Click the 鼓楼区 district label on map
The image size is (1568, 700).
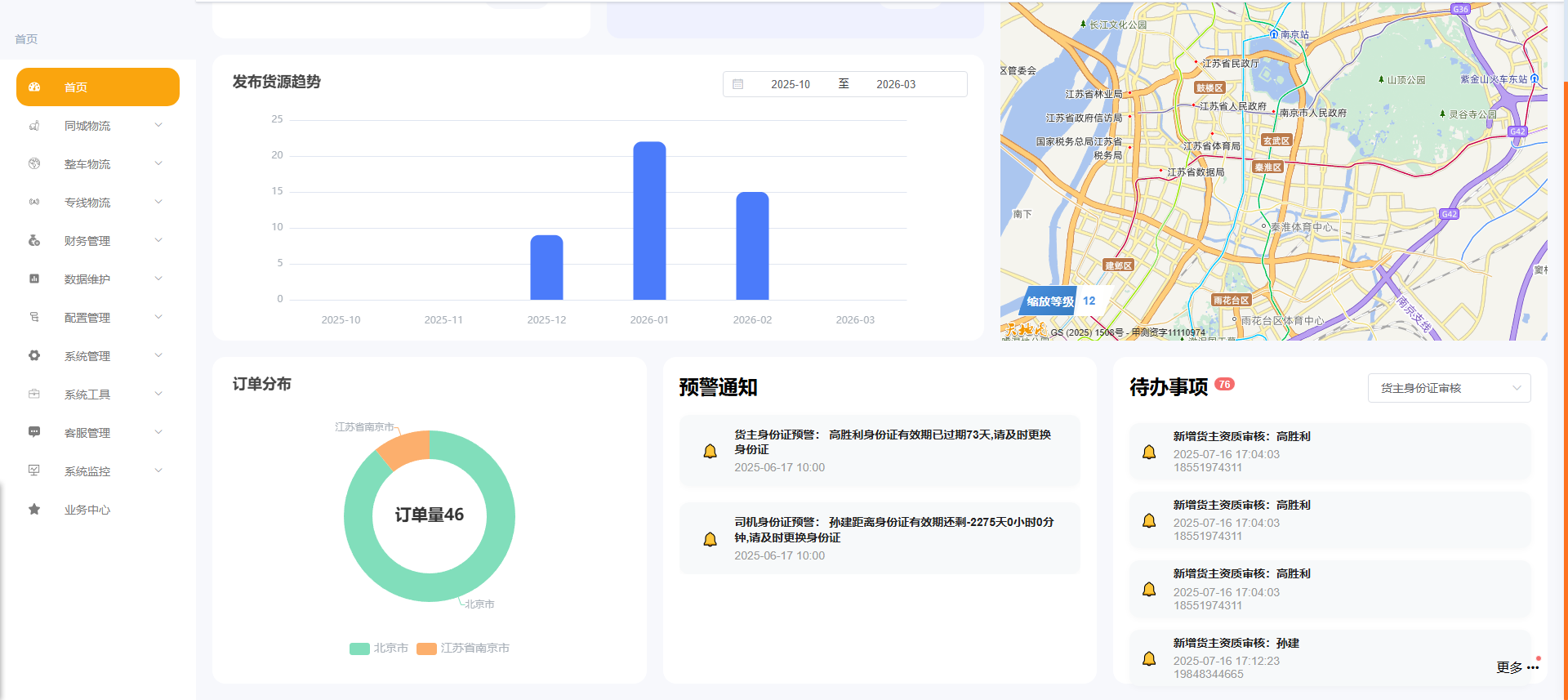pyautogui.click(x=1209, y=87)
